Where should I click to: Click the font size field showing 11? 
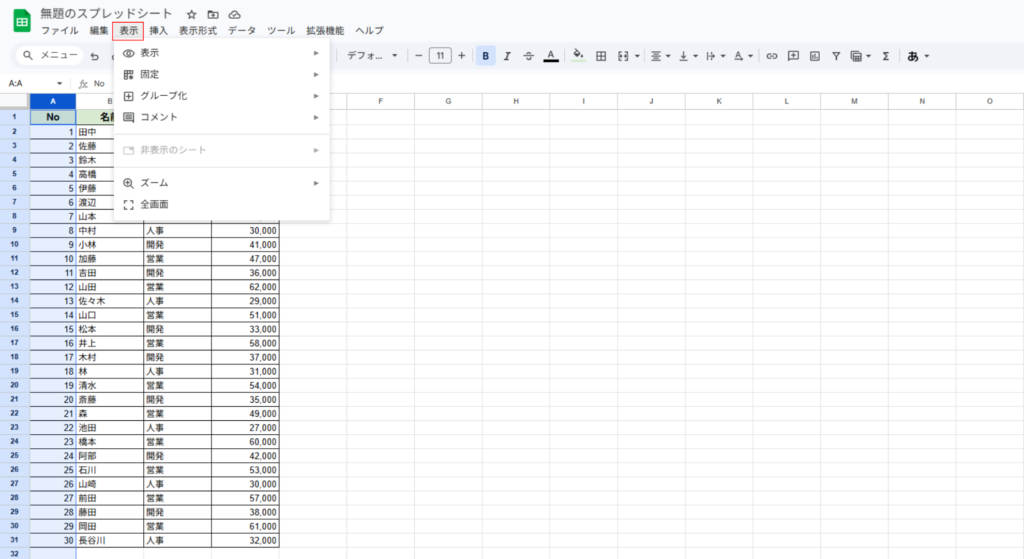[x=440, y=56]
